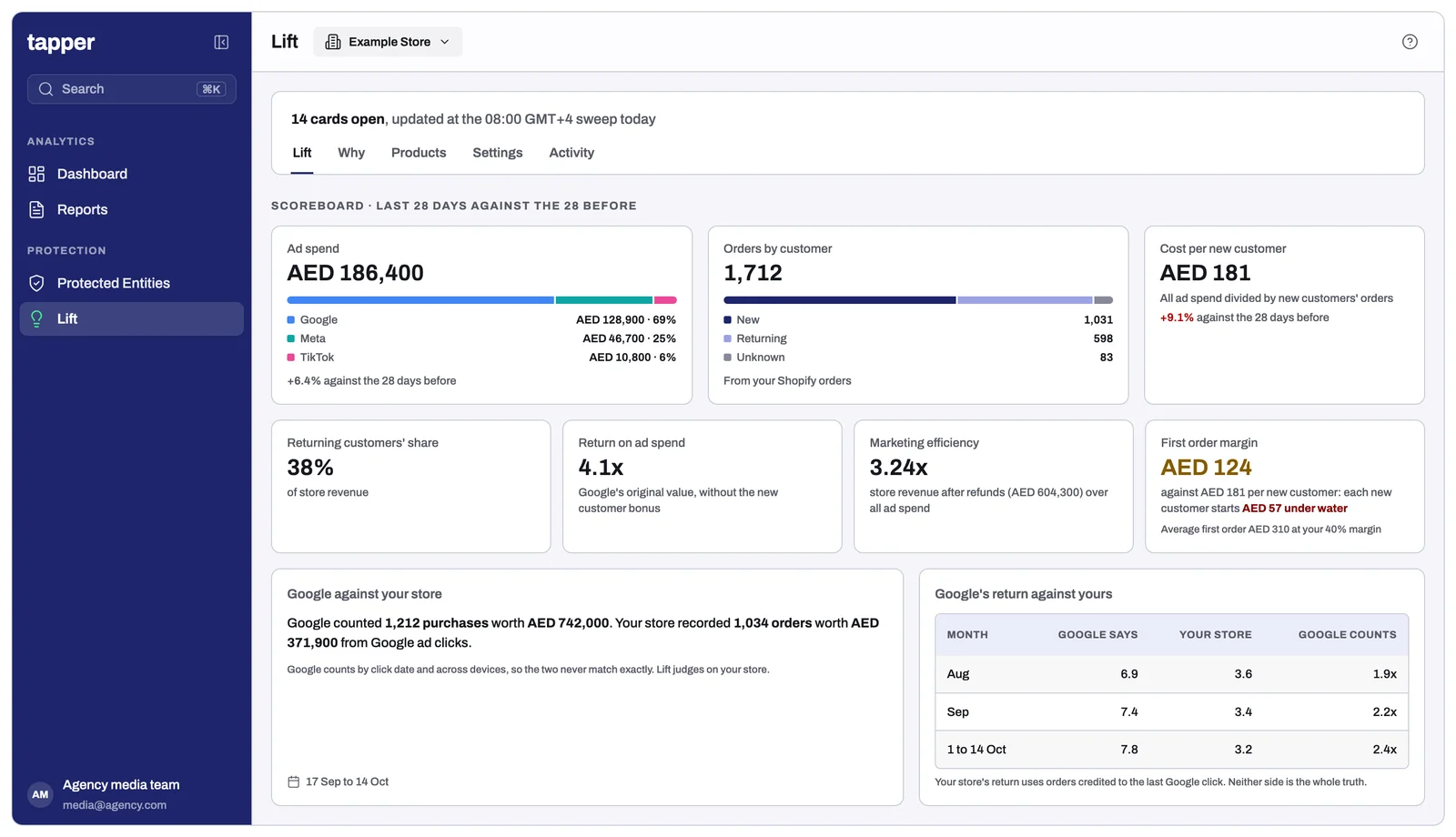Focus the Search field

pos(132,89)
